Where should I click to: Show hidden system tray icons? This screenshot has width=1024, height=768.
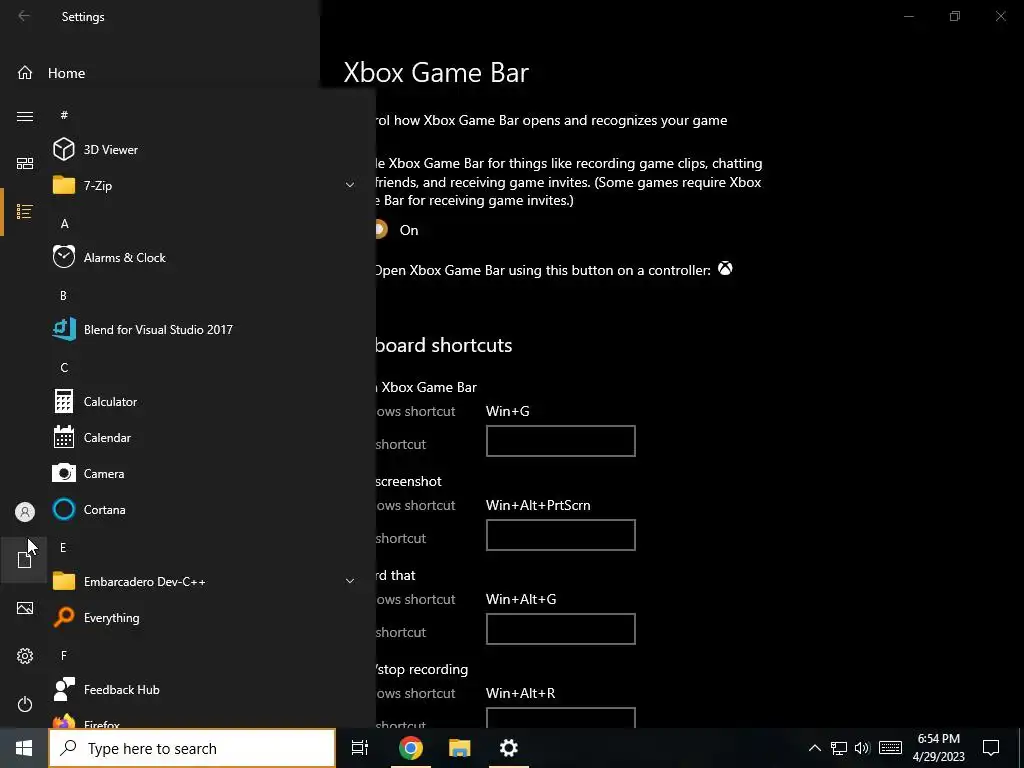tap(814, 748)
